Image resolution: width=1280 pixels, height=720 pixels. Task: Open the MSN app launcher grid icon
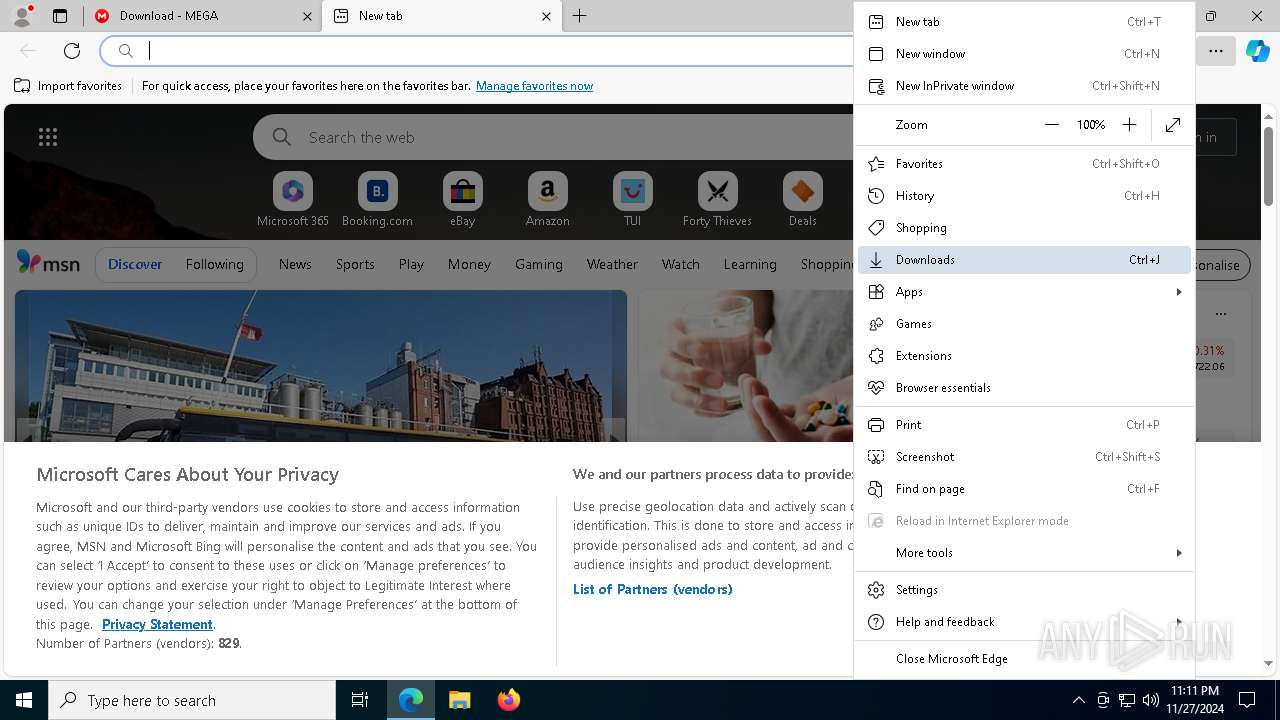click(48, 137)
